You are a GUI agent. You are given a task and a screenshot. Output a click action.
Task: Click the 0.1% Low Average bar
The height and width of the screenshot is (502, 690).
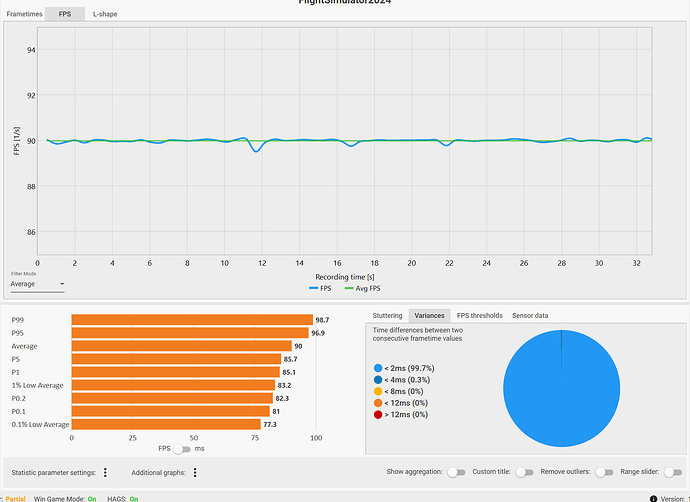(x=166, y=424)
